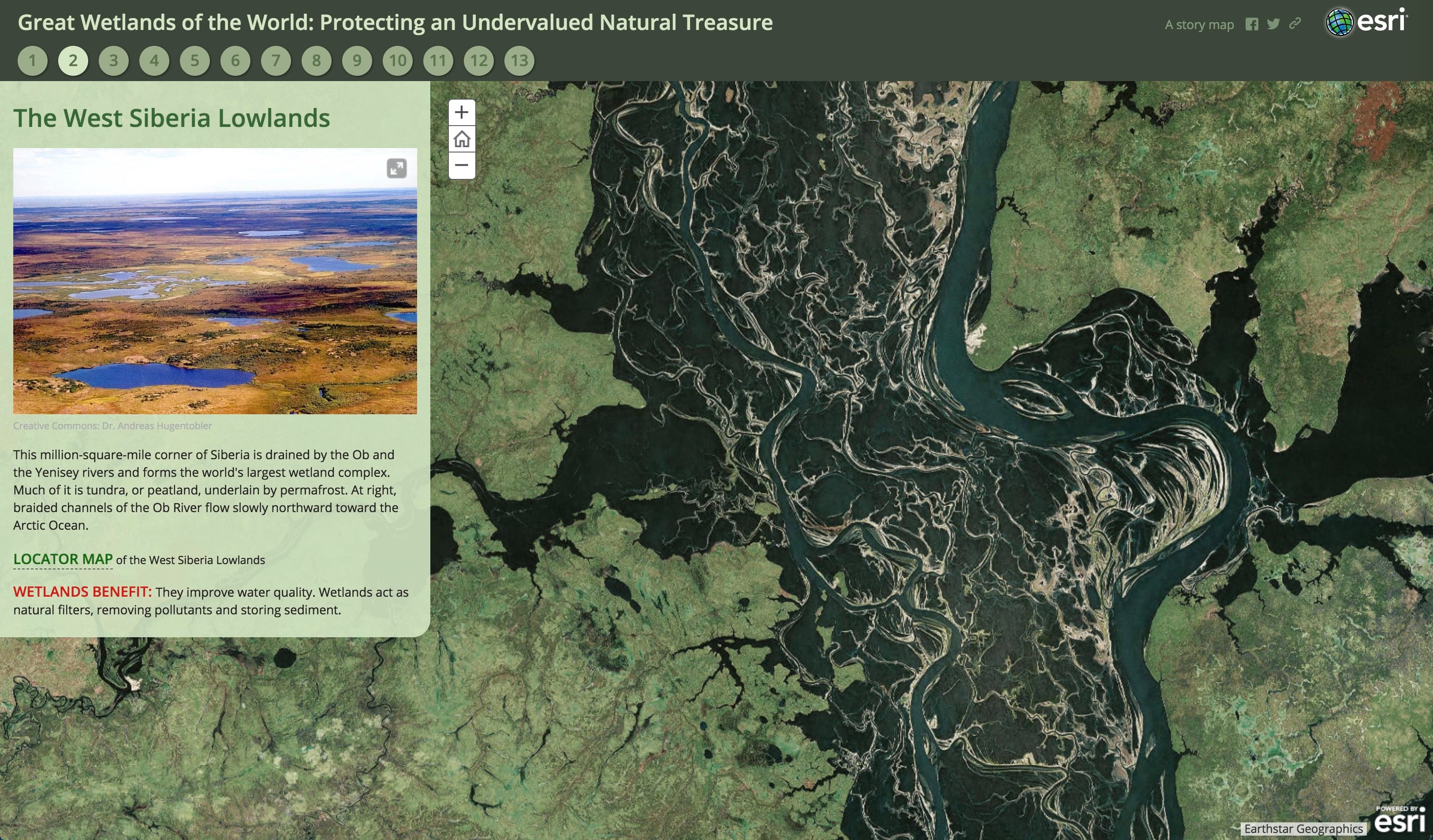
Task: Copy the story map link via link icon
Action: click(x=1295, y=24)
